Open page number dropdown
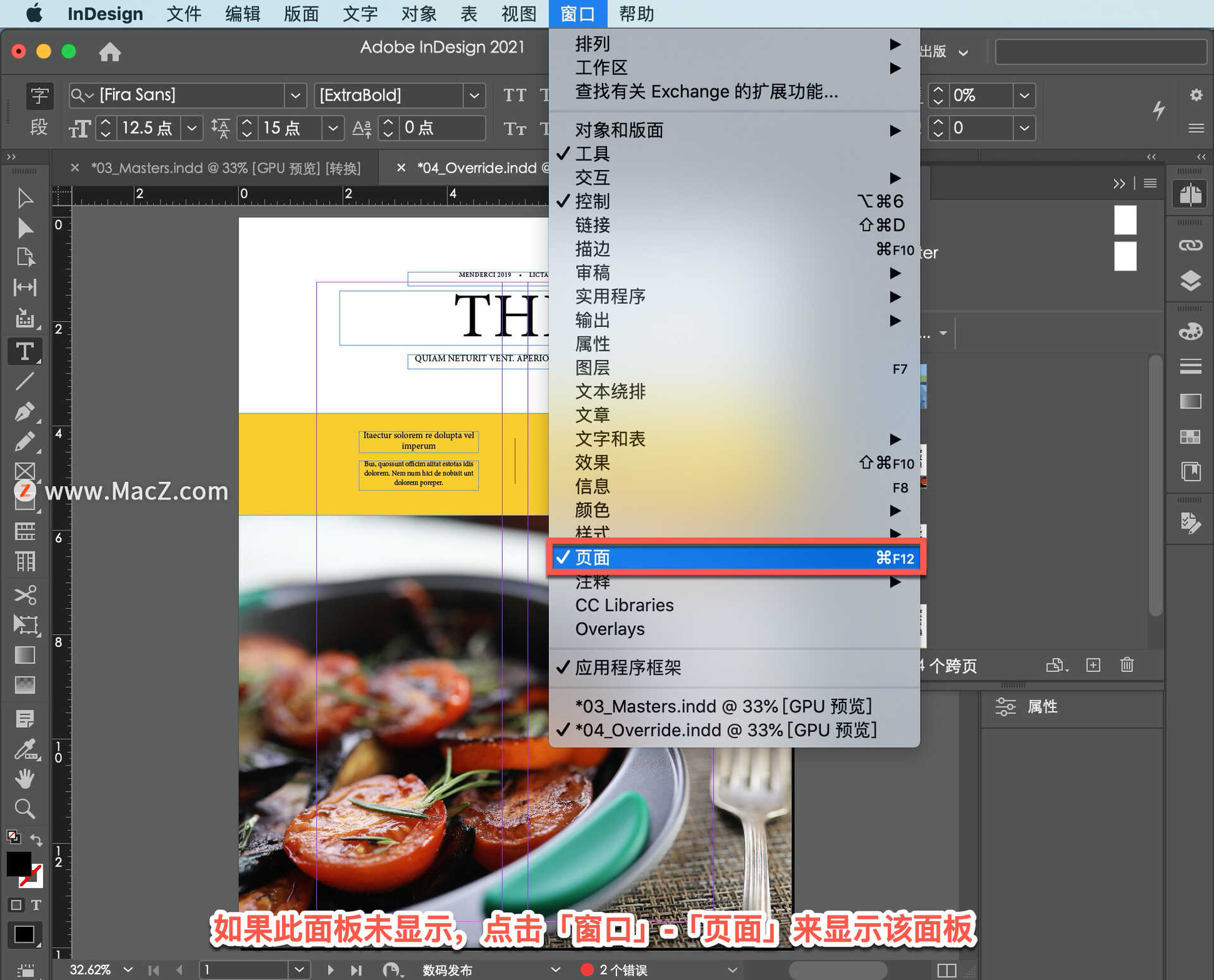Viewport: 1214px width, 980px height. 300,969
